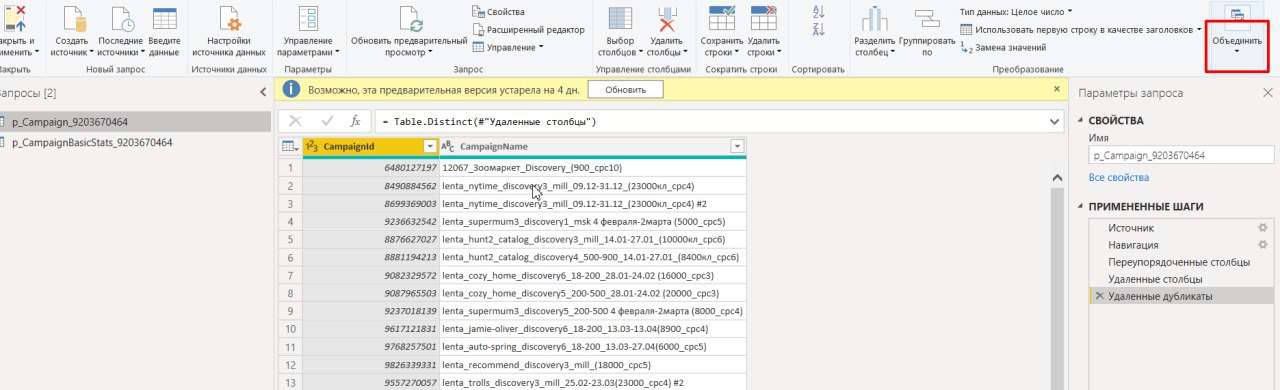Image resolution: width=1280 pixels, height=390 pixels.
Task: Cancel the formula edit with the X icon
Action: 295,121
